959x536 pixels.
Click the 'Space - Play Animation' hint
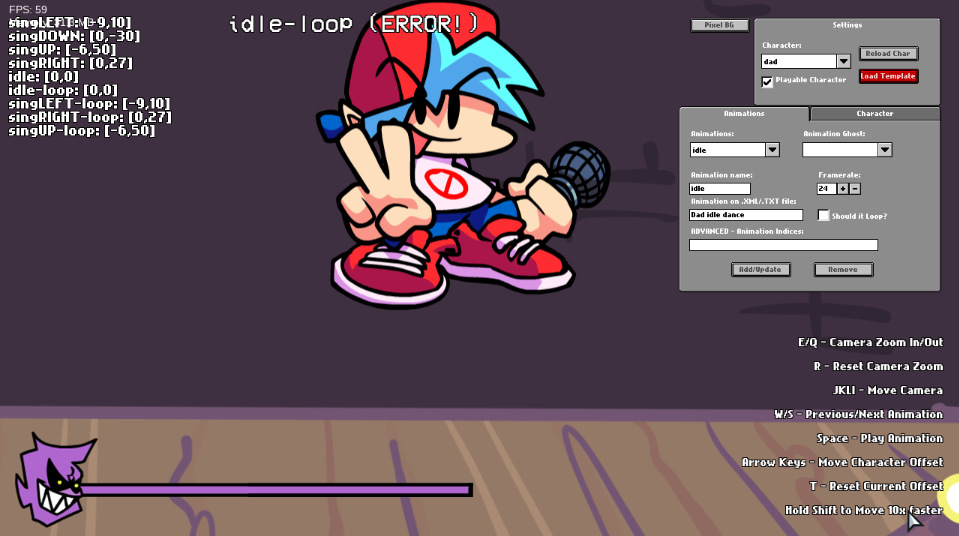(879, 438)
